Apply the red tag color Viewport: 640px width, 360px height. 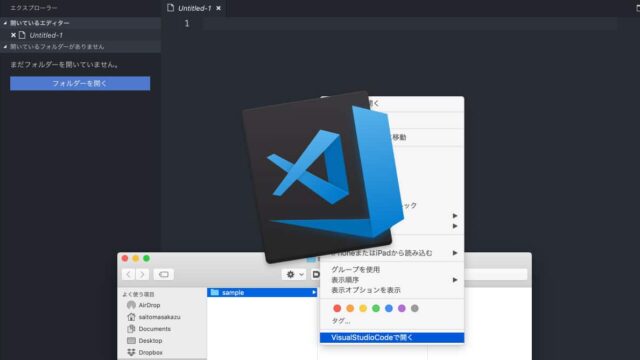337,309
